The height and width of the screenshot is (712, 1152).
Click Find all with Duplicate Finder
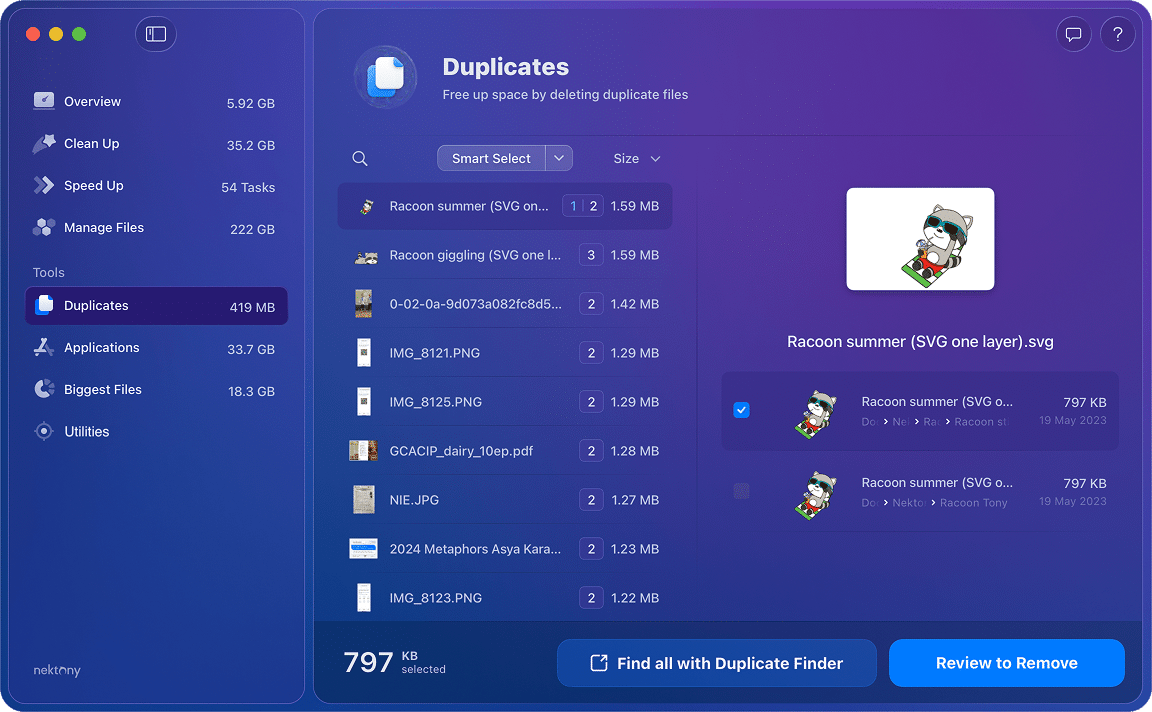tap(716, 662)
